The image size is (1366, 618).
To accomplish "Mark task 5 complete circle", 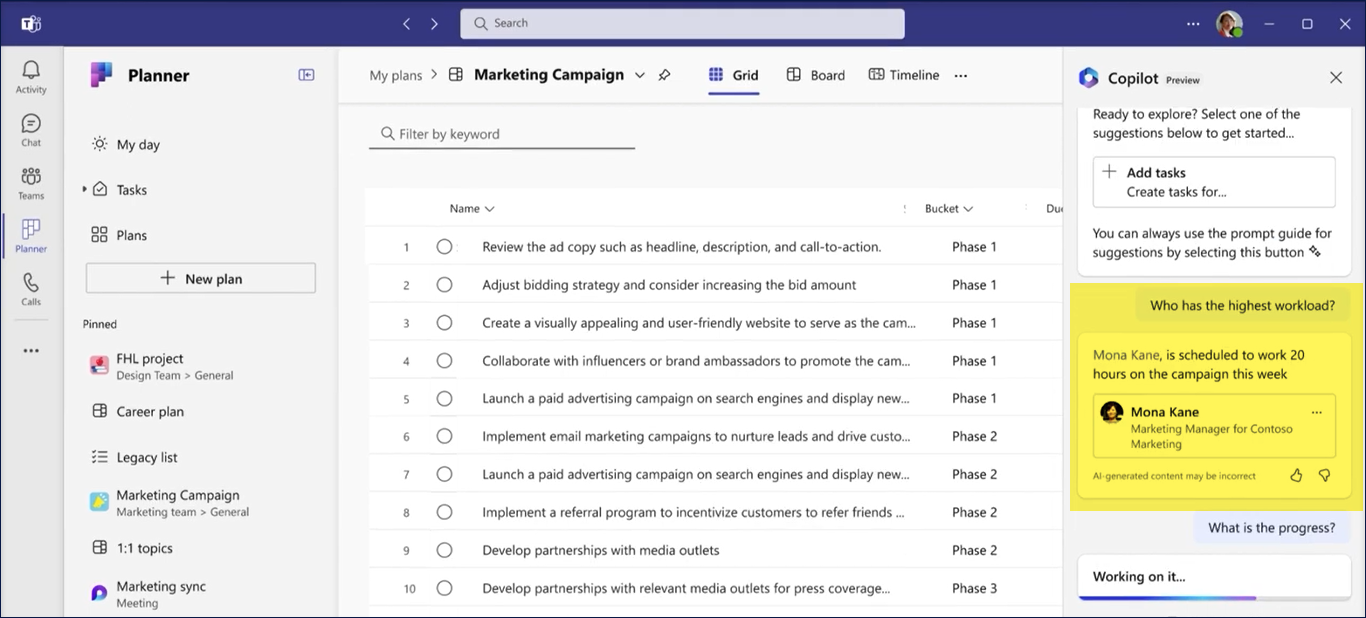I will (x=444, y=399).
